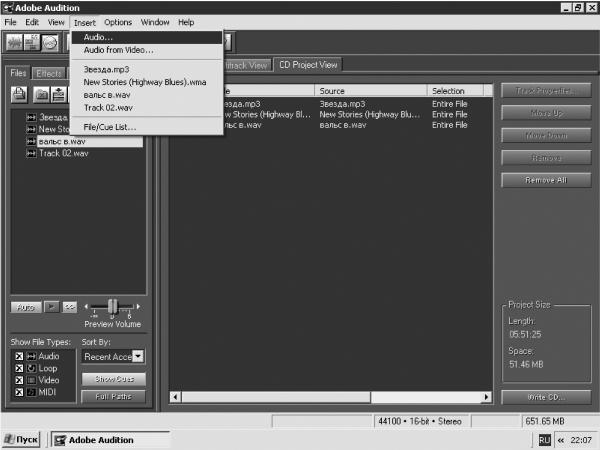Screen dimensions: 600x450
Task: Switch to CD Project View disc icon
Action: click(50, 42)
